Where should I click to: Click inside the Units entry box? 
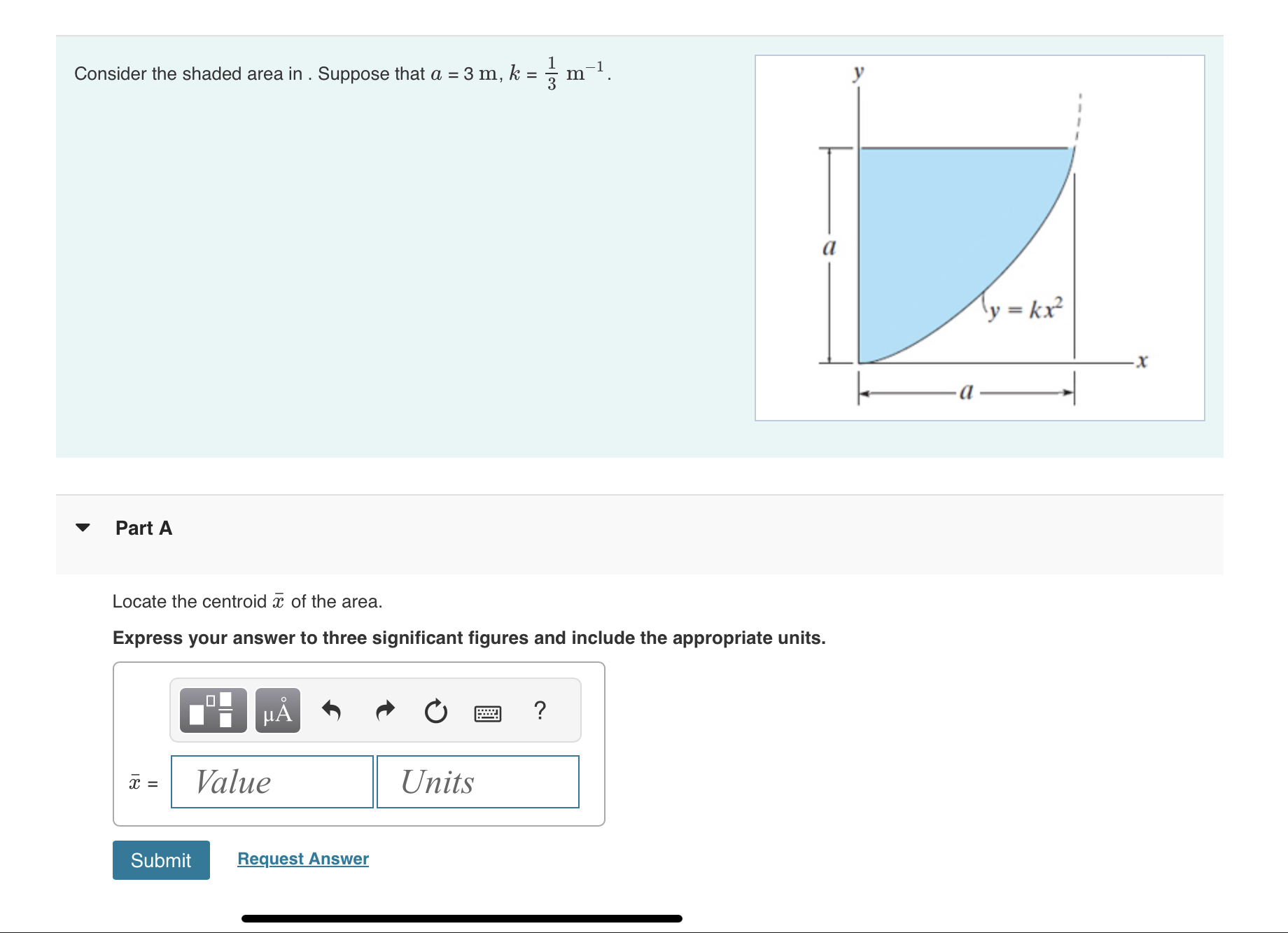(x=477, y=782)
